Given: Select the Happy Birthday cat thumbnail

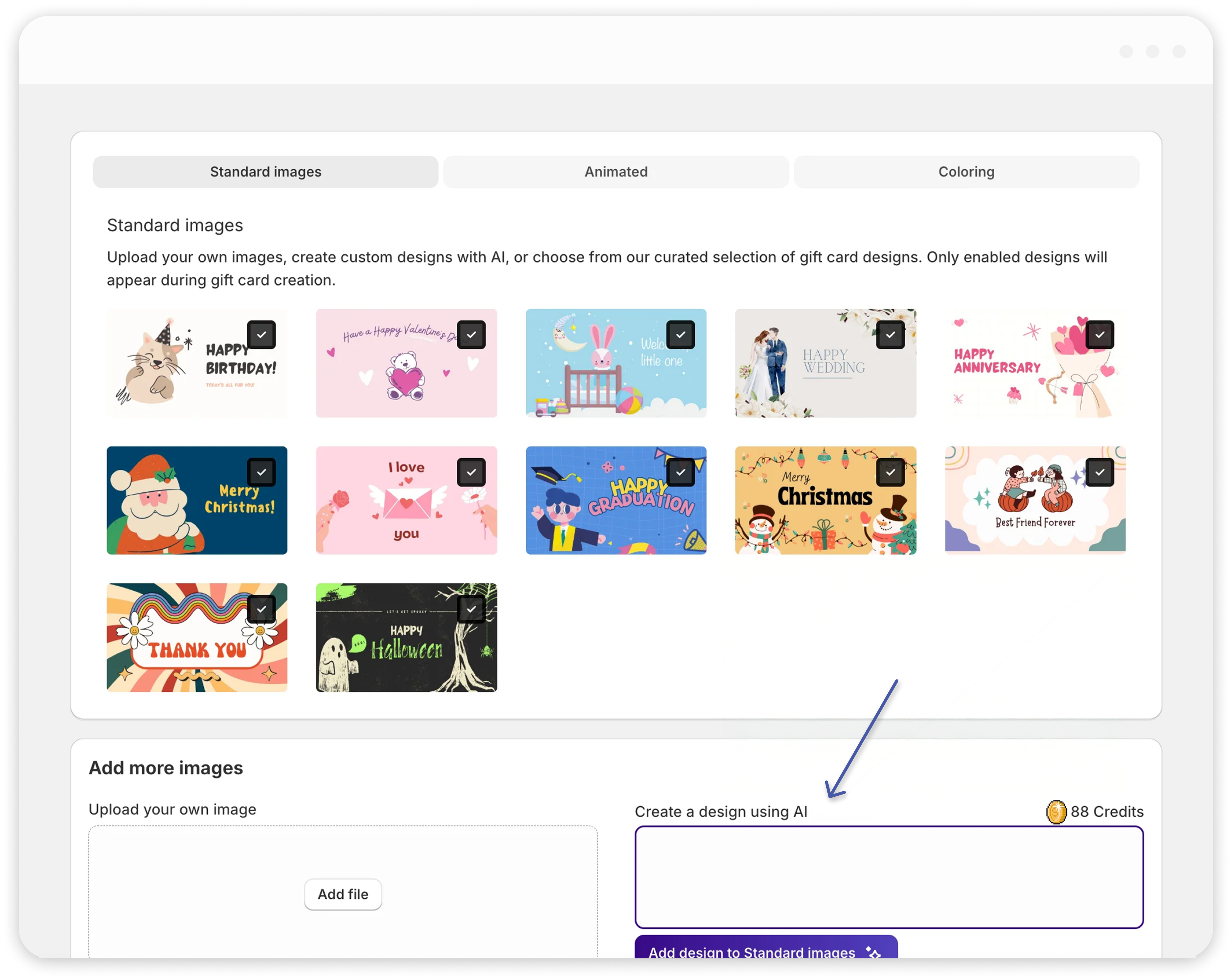Looking at the screenshot, I should point(197,363).
